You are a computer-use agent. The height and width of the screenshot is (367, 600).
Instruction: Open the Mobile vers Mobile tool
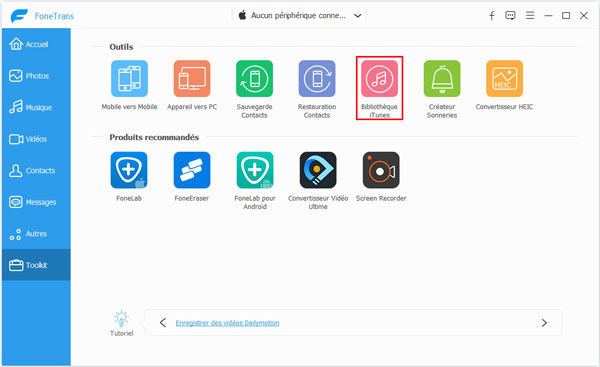tap(129, 78)
